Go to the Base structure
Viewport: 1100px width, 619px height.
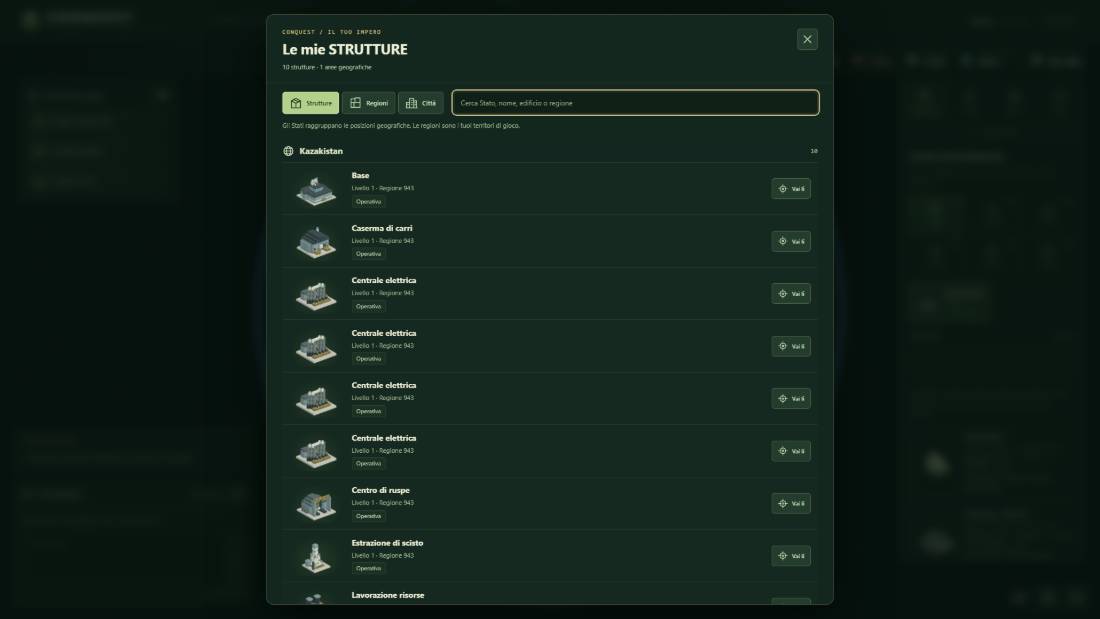791,189
